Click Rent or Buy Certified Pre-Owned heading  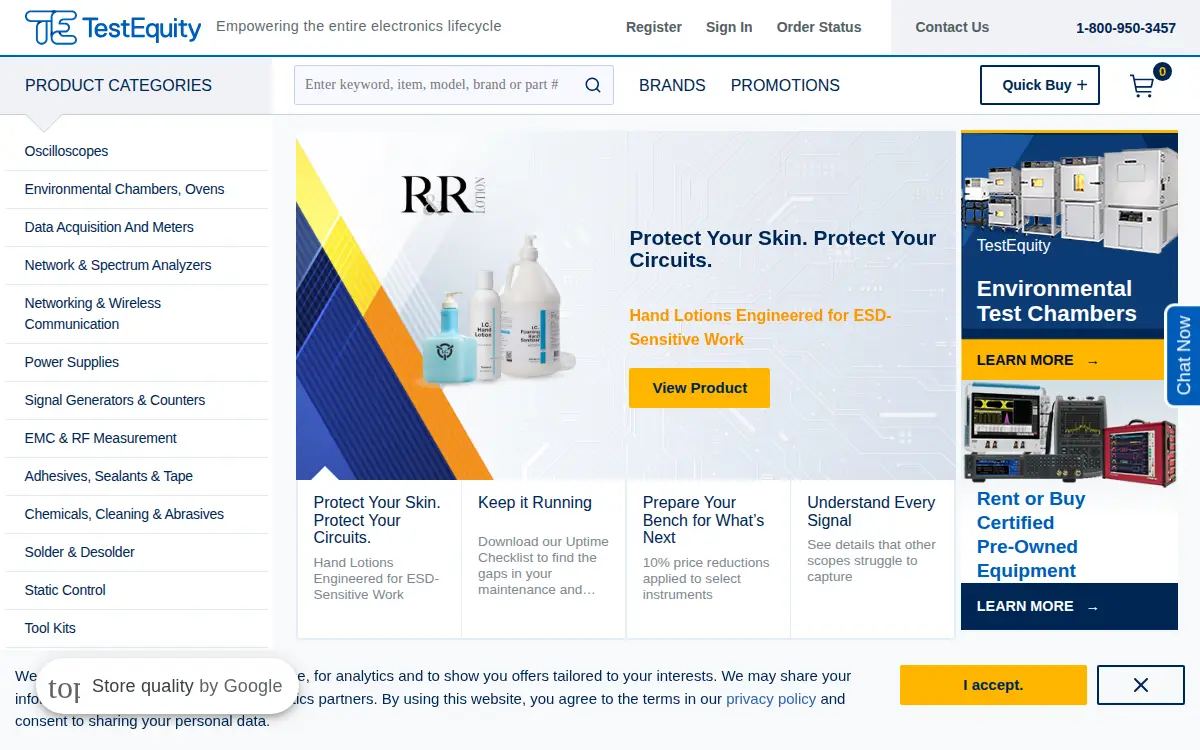click(x=1031, y=535)
